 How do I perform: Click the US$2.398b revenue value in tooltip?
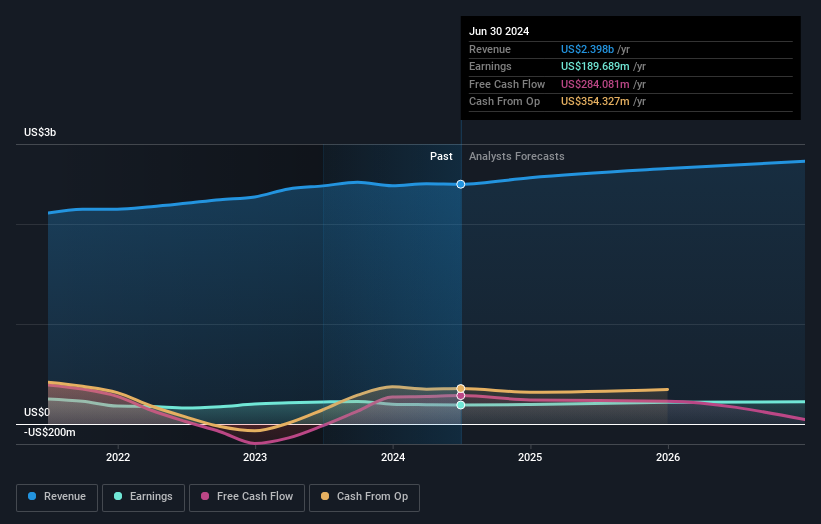[587, 49]
